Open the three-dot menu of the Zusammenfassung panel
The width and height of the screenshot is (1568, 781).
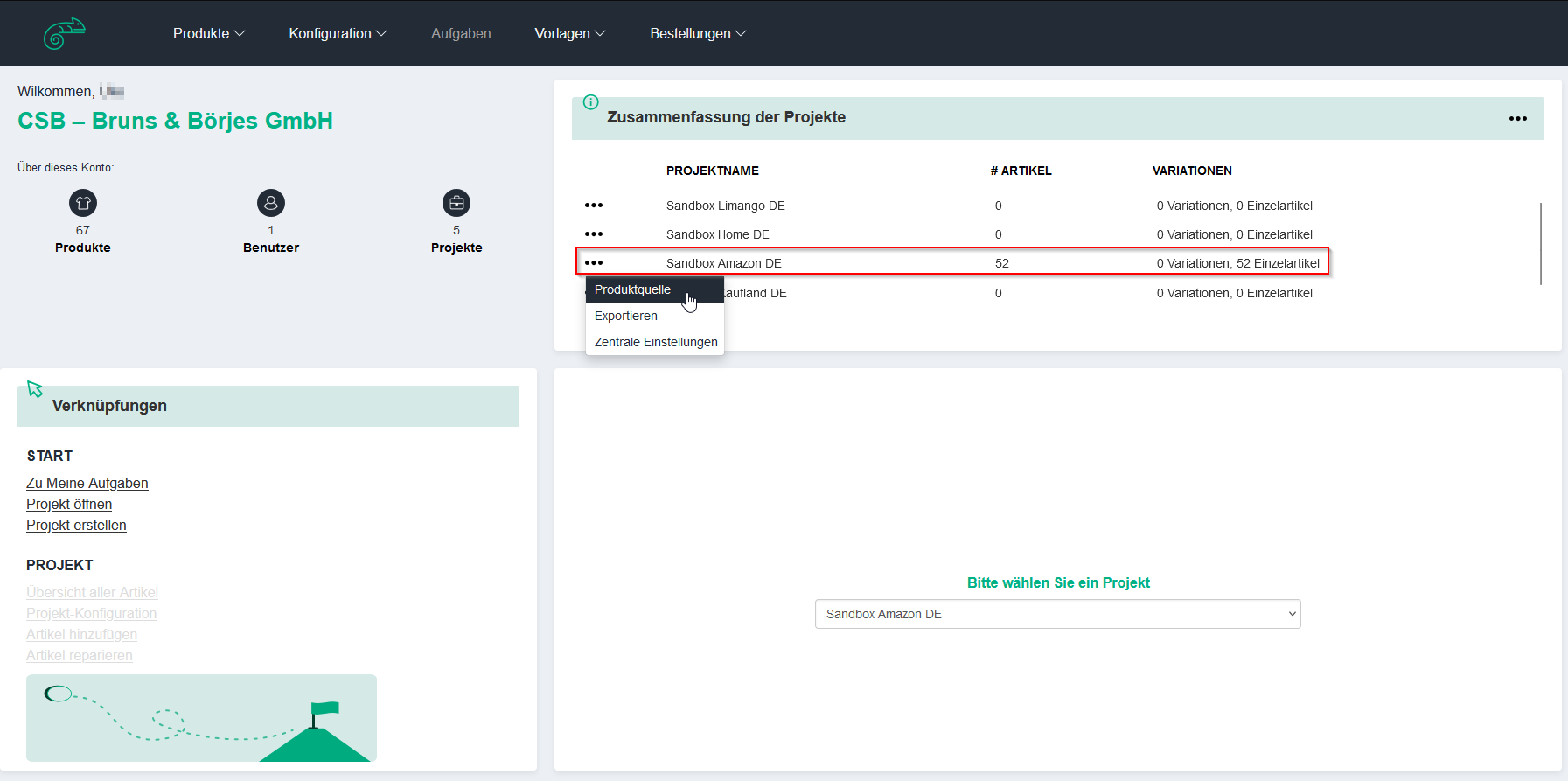[1518, 118]
